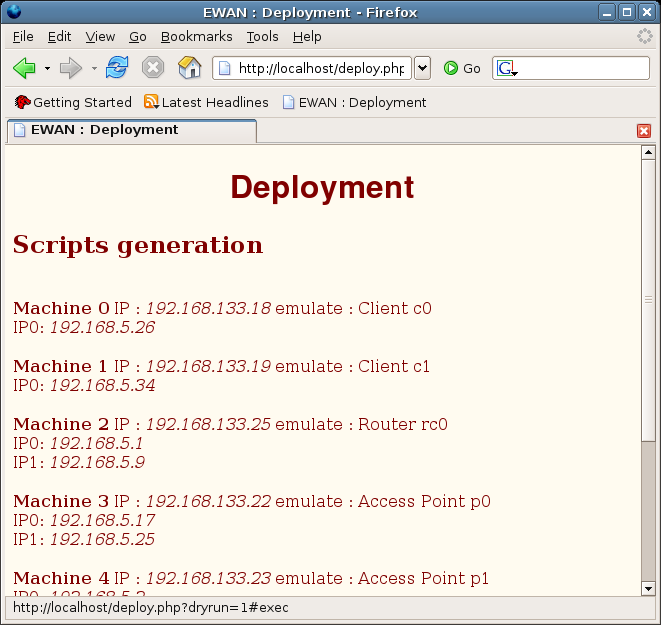Click the Client c0 text
661x625 pixels.
click(395, 308)
